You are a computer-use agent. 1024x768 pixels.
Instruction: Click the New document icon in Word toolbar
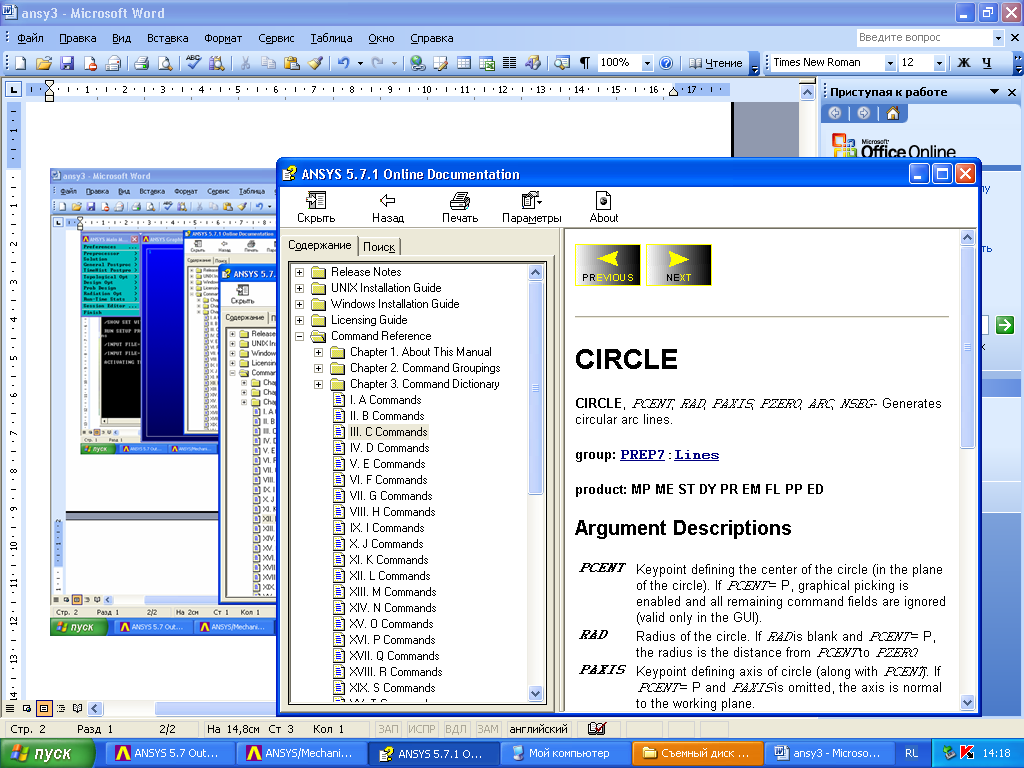[21, 63]
